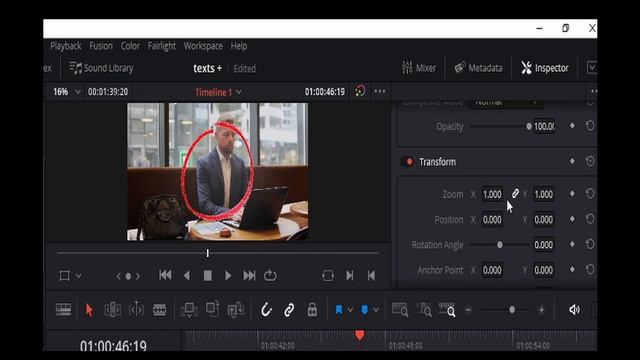Click the viewer bypass color grades icon
Viewport: 640px width, 360px height.
360,91
